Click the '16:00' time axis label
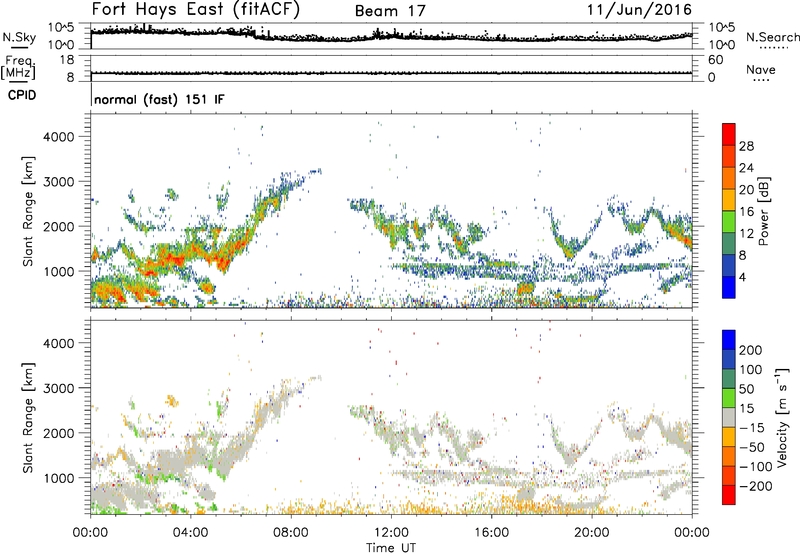Image resolution: width=800 pixels, height=554 pixels. 491,533
